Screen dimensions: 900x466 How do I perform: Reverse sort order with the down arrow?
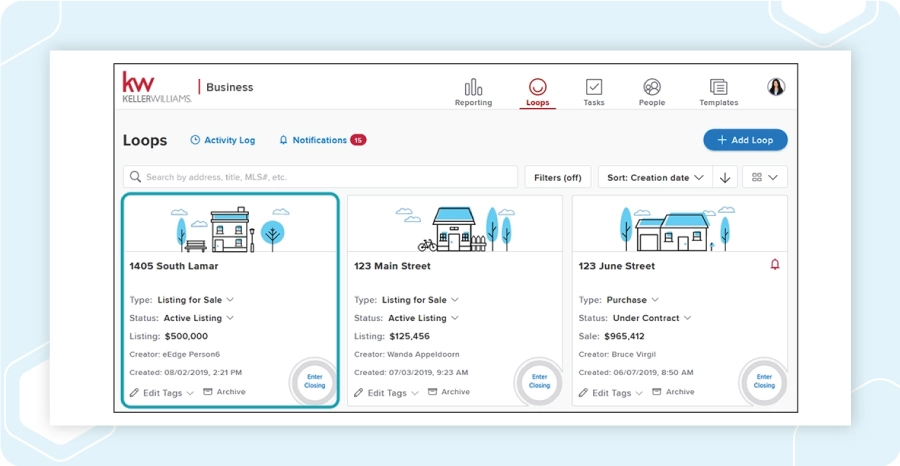(x=725, y=177)
